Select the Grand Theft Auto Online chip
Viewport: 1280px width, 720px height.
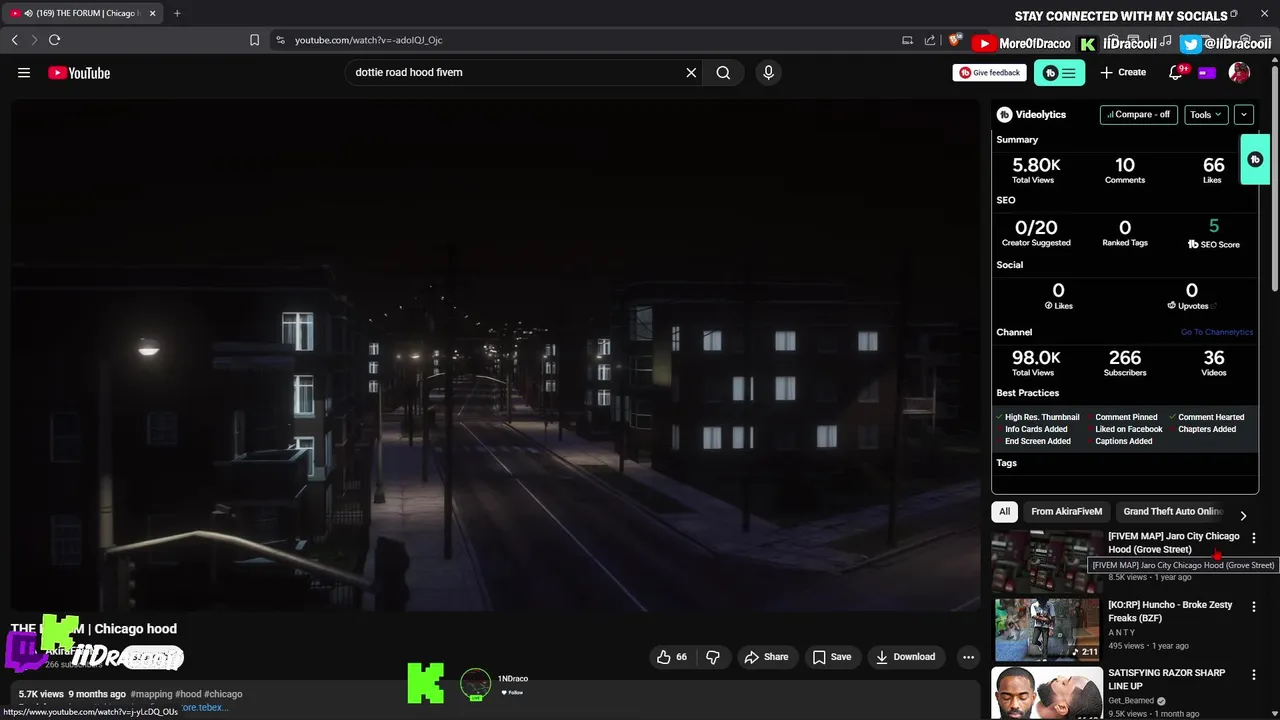[x=1172, y=511]
